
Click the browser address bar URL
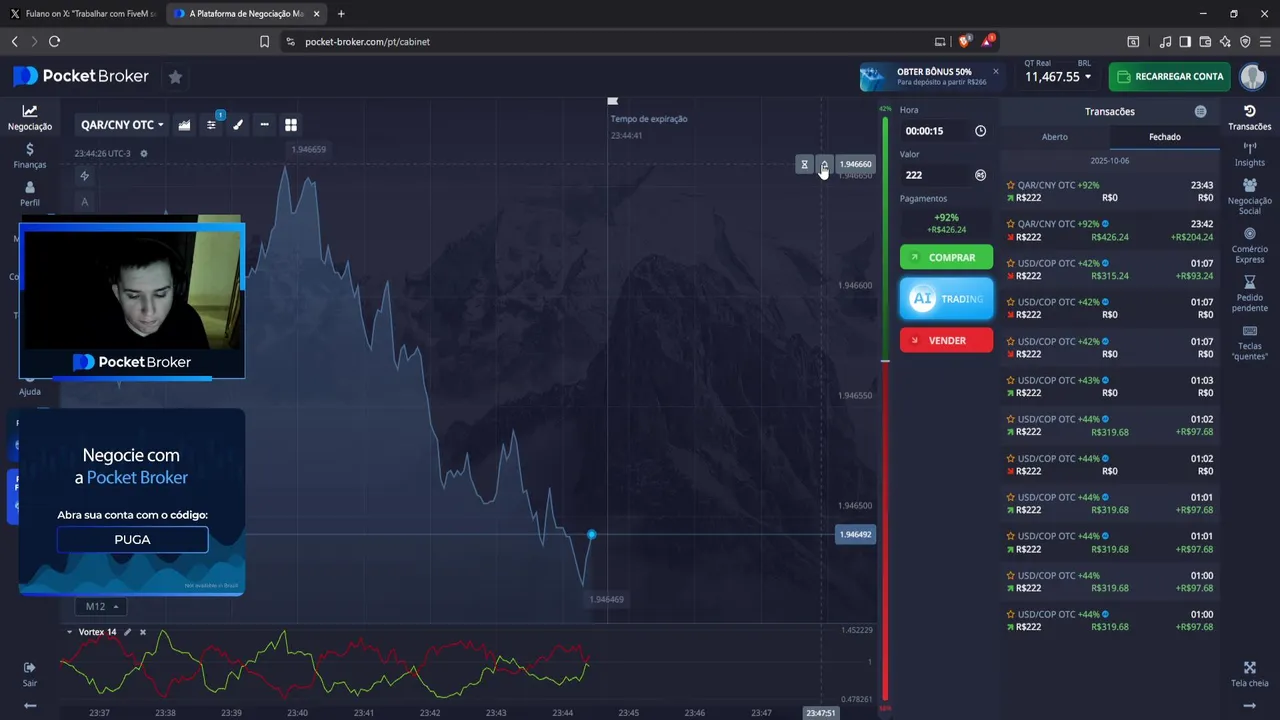tap(367, 42)
